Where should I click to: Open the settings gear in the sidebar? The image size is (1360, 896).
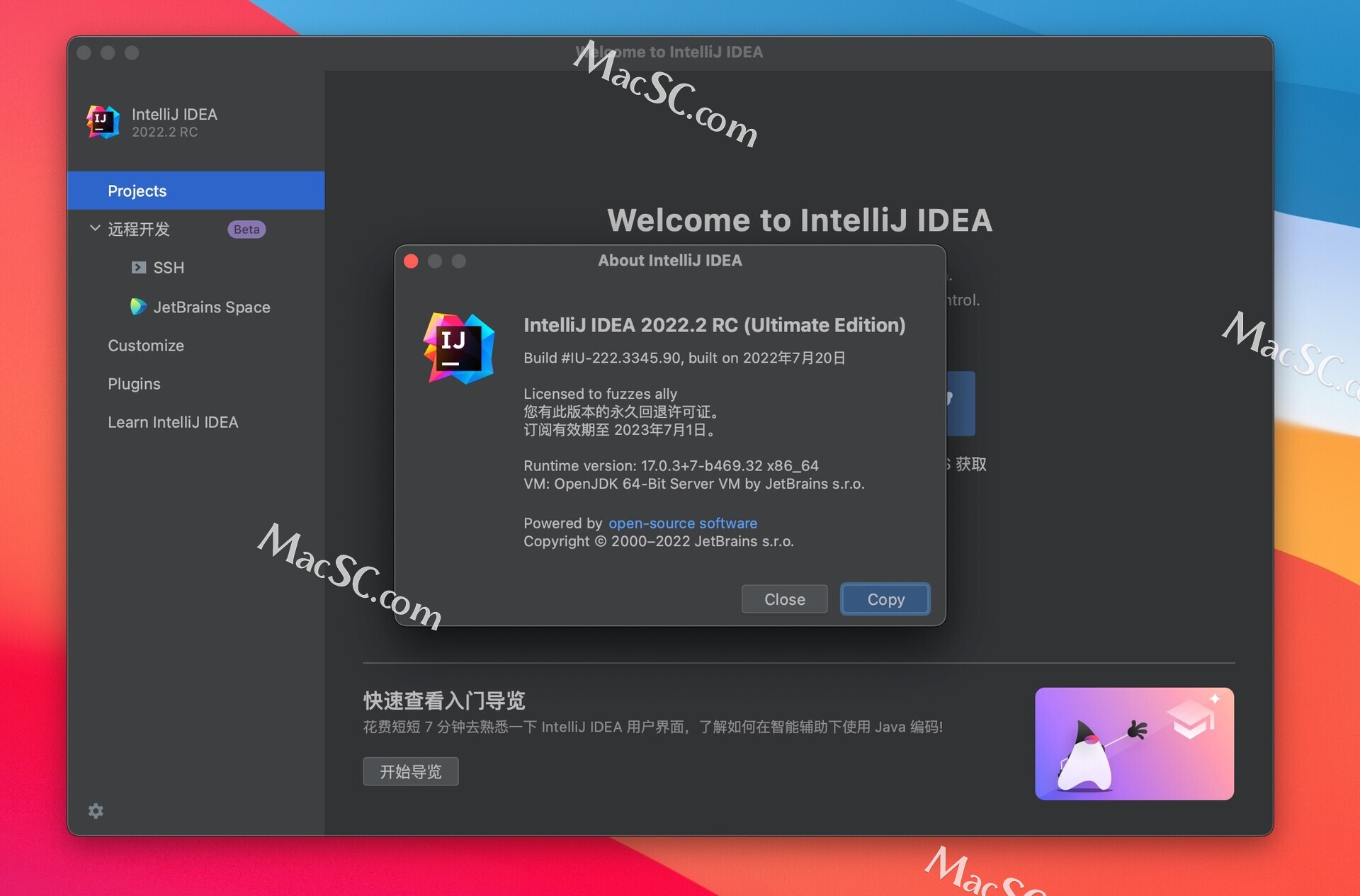[96, 811]
